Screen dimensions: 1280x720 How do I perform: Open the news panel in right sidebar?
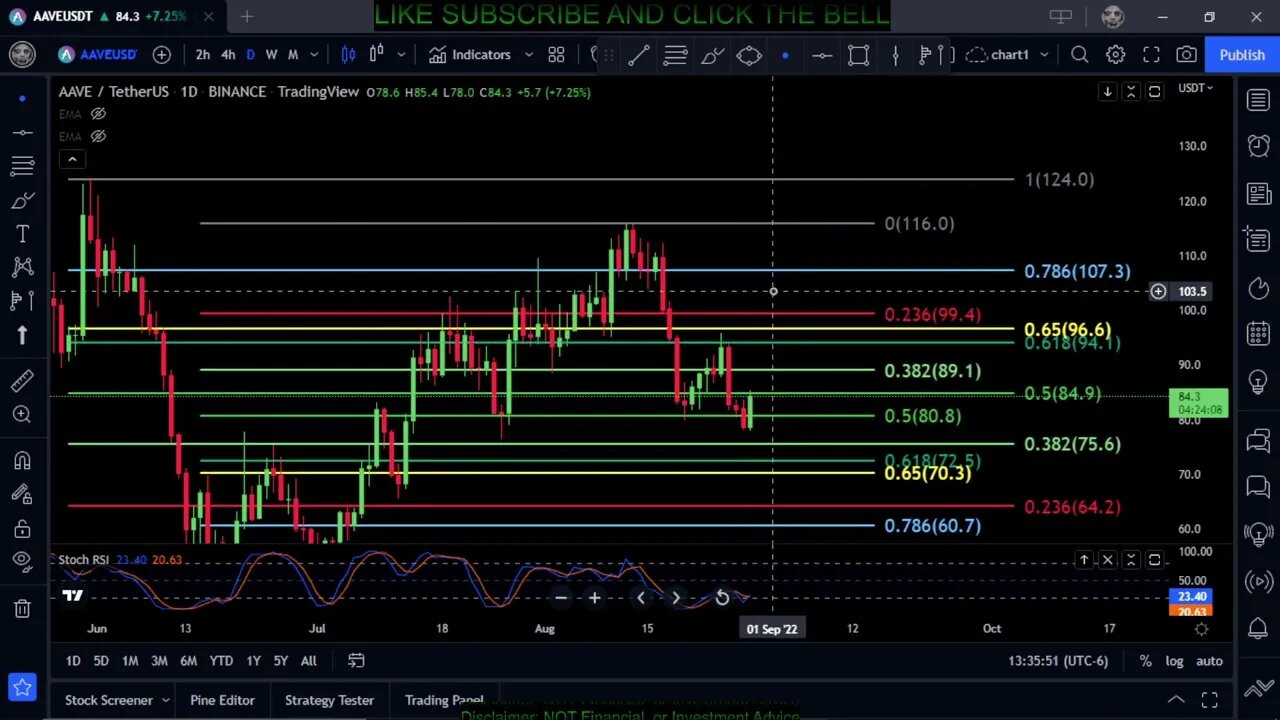click(x=1258, y=193)
